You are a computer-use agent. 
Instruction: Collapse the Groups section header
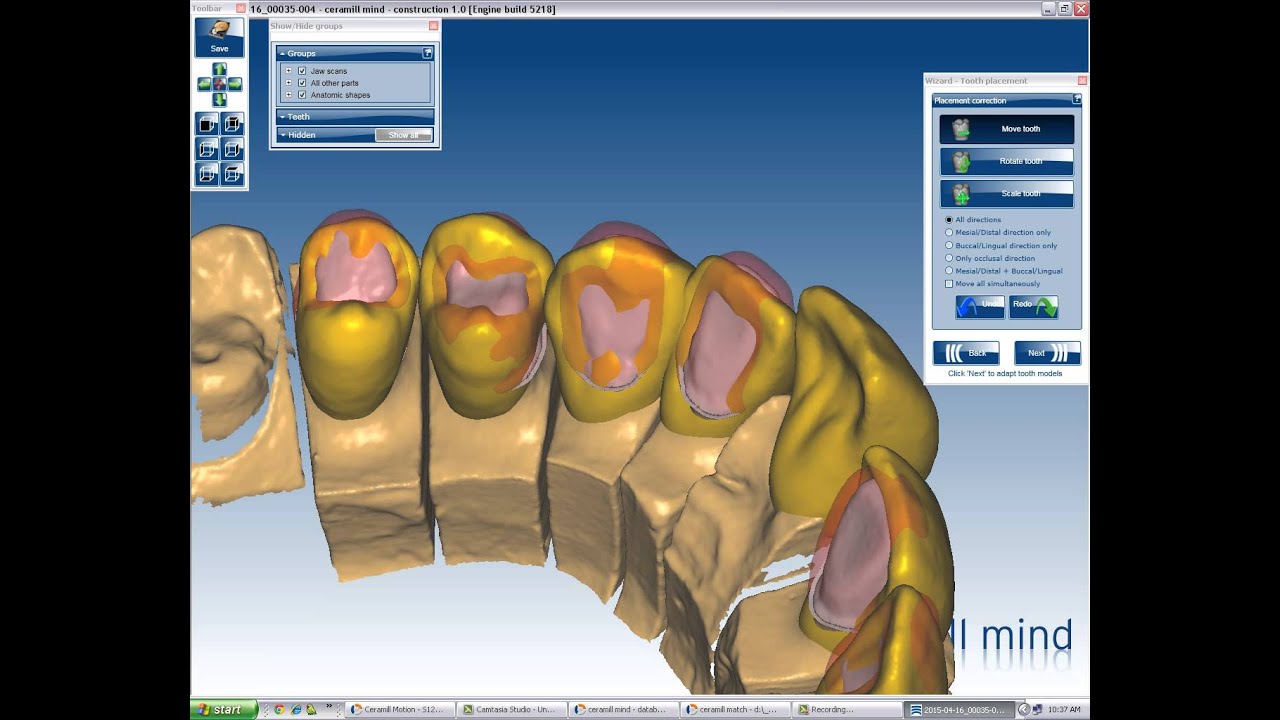pos(355,53)
